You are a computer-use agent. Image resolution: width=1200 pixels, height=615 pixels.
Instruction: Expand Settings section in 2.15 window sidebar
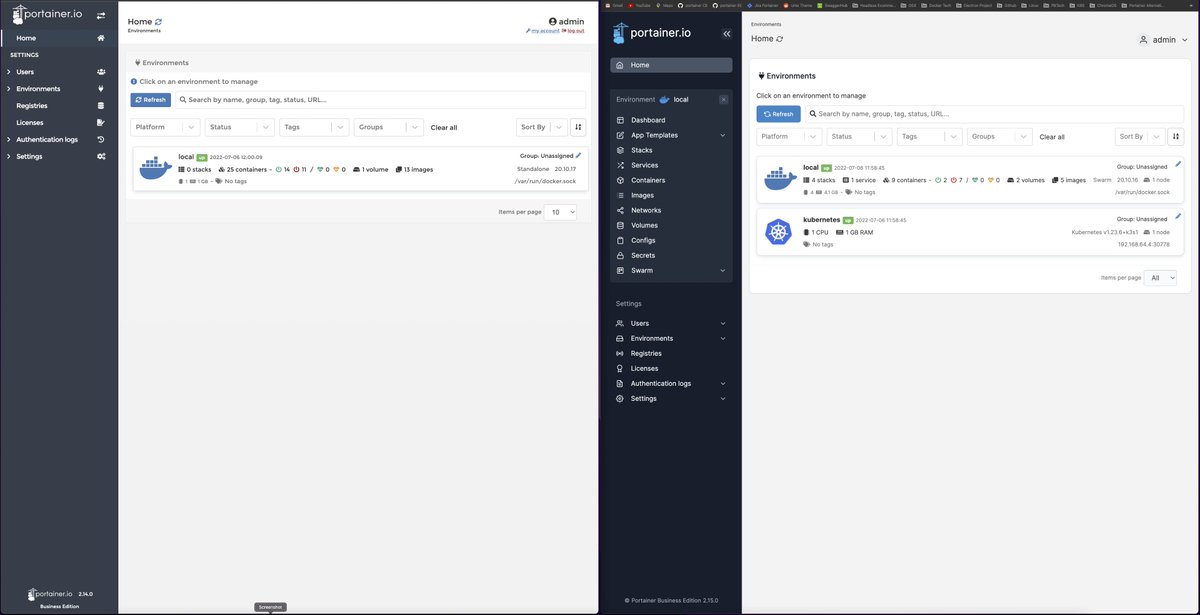tap(723, 398)
